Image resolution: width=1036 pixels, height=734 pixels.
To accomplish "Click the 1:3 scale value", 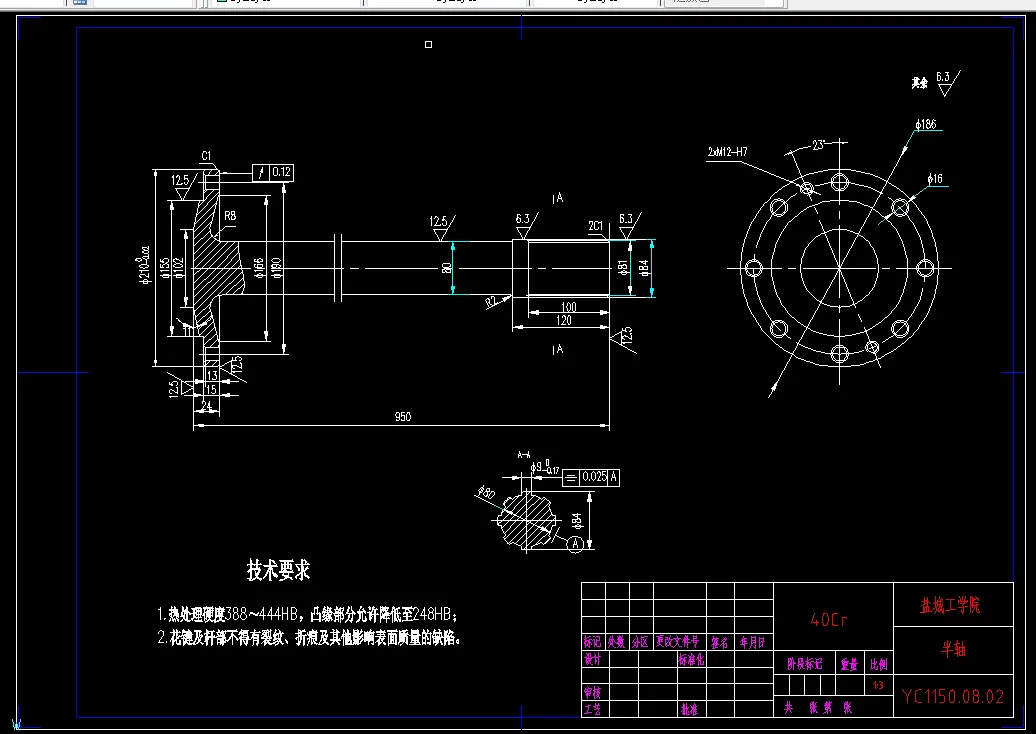I will tap(878, 685).
